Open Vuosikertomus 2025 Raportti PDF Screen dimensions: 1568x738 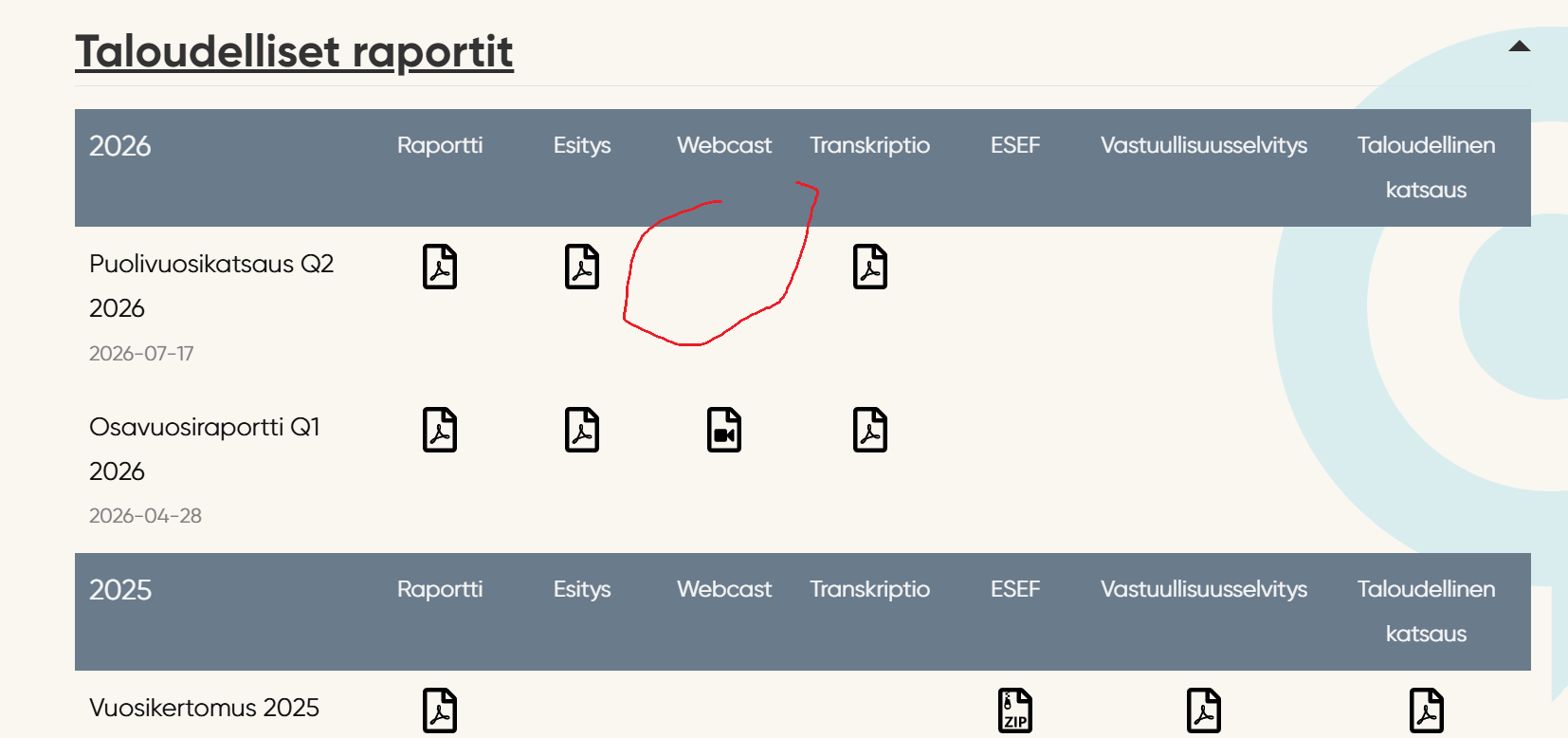coord(440,710)
